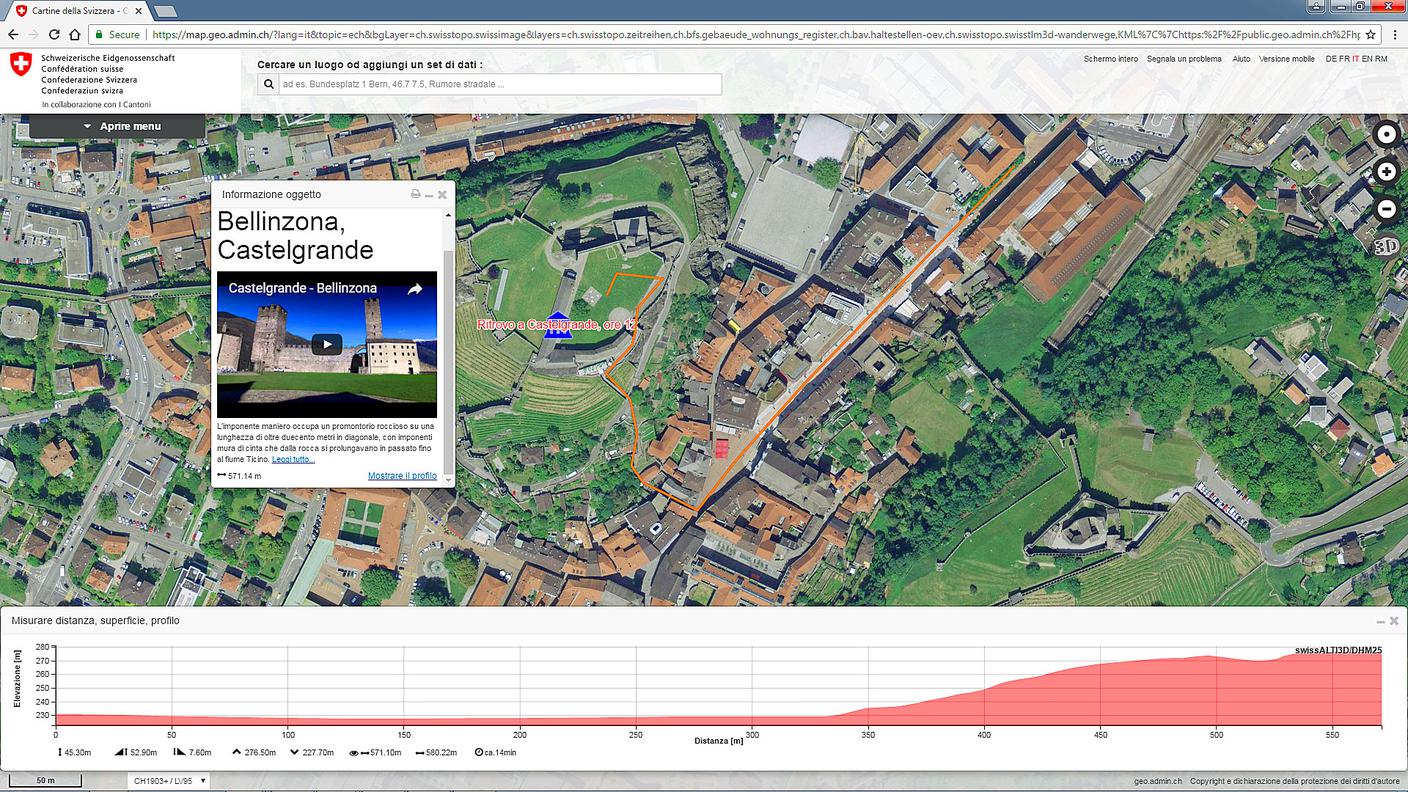The image size is (1408, 792).
Task: Minimize the profile measurement panel
Action: click(x=1380, y=621)
